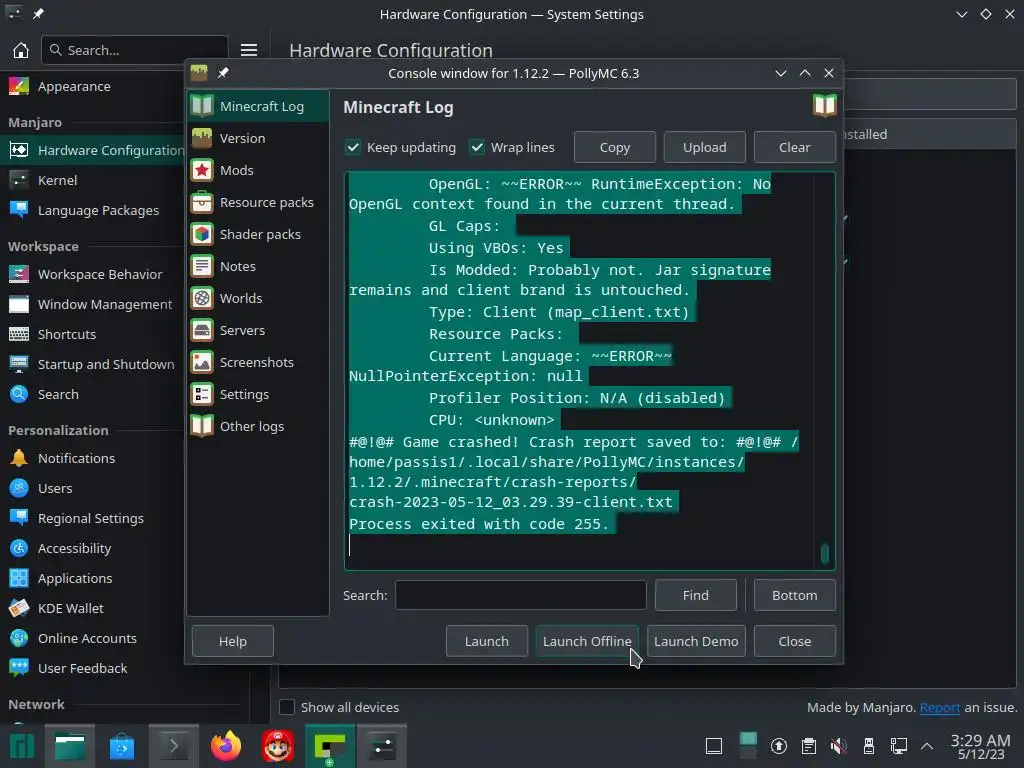Click the System Settings home icon
The height and width of the screenshot is (768, 1024).
tap(21, 50)
